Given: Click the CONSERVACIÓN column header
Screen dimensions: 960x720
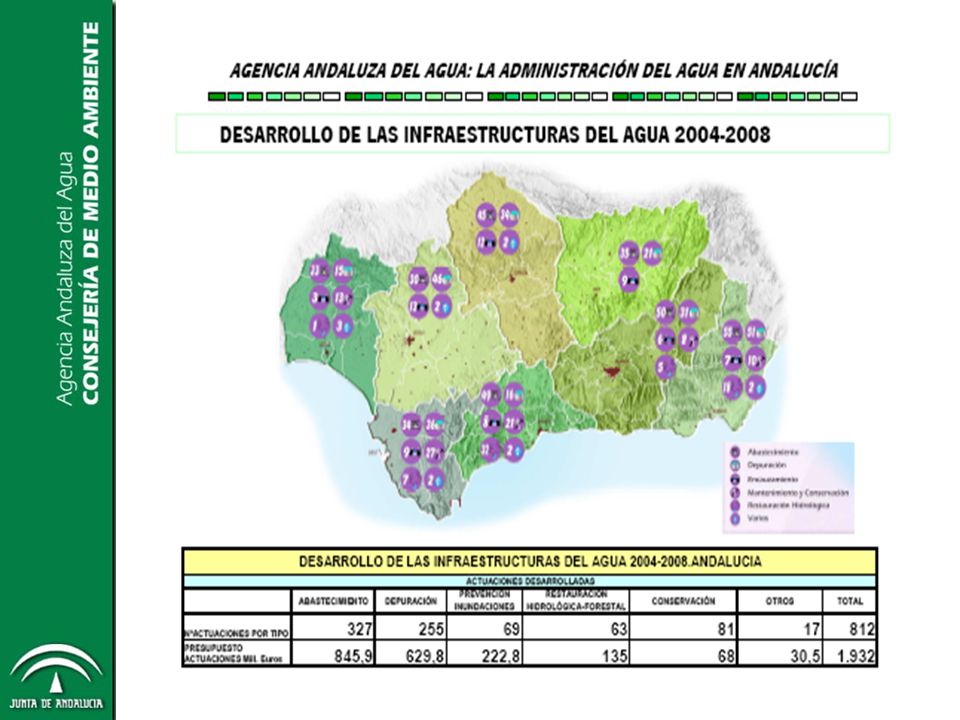Looking at the screenshot, I should click(x=683, y=601).
